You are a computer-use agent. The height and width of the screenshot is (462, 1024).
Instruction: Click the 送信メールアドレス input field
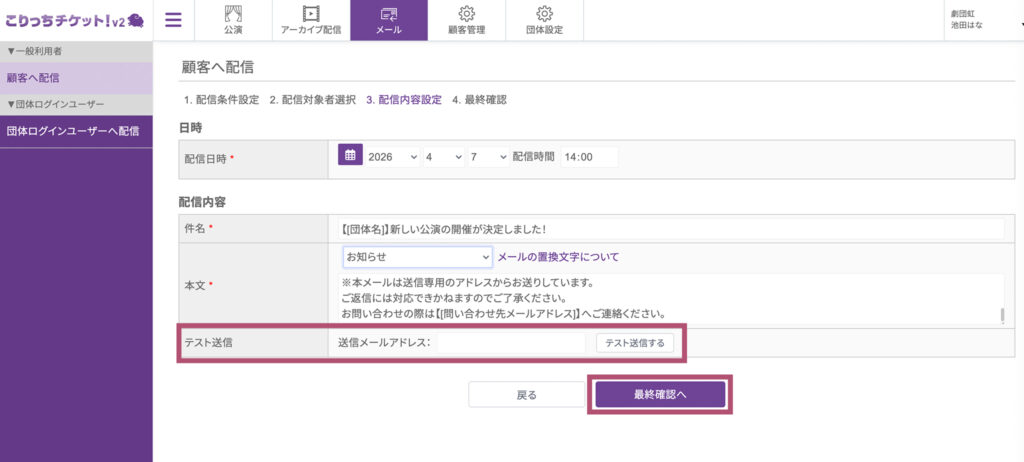511,343
